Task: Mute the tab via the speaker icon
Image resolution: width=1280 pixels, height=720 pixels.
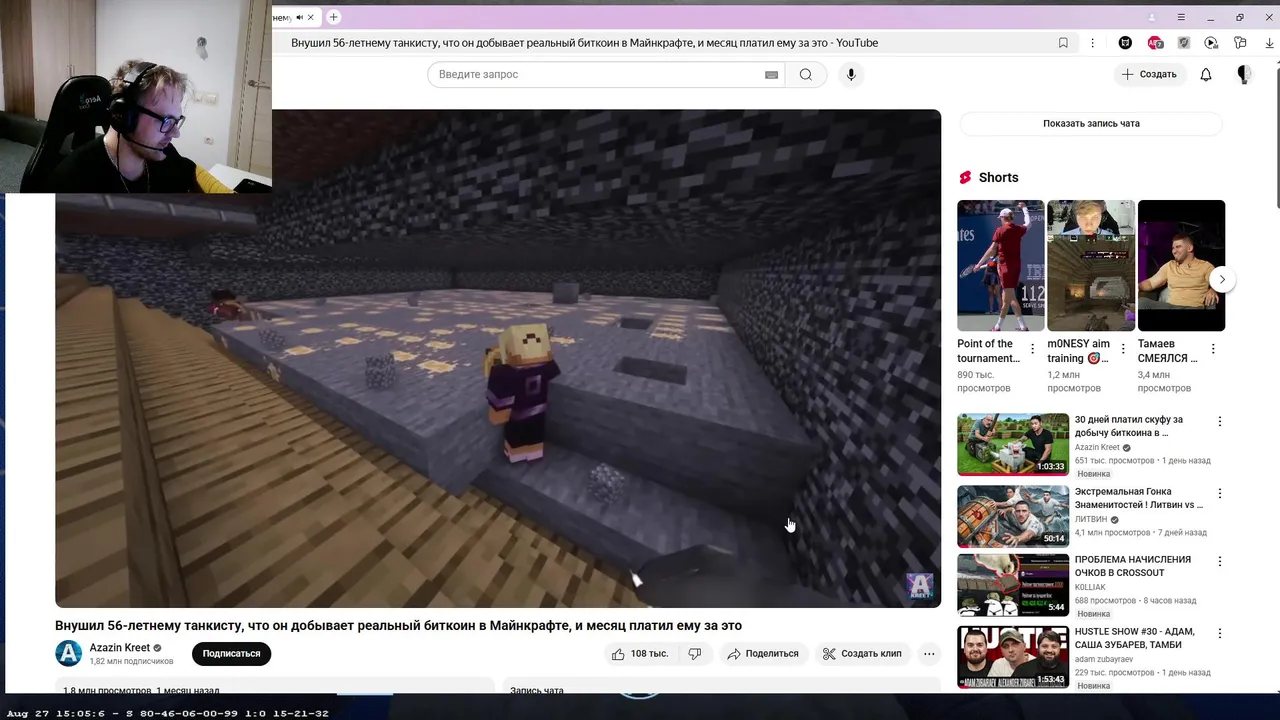Action: coord(299,17)
